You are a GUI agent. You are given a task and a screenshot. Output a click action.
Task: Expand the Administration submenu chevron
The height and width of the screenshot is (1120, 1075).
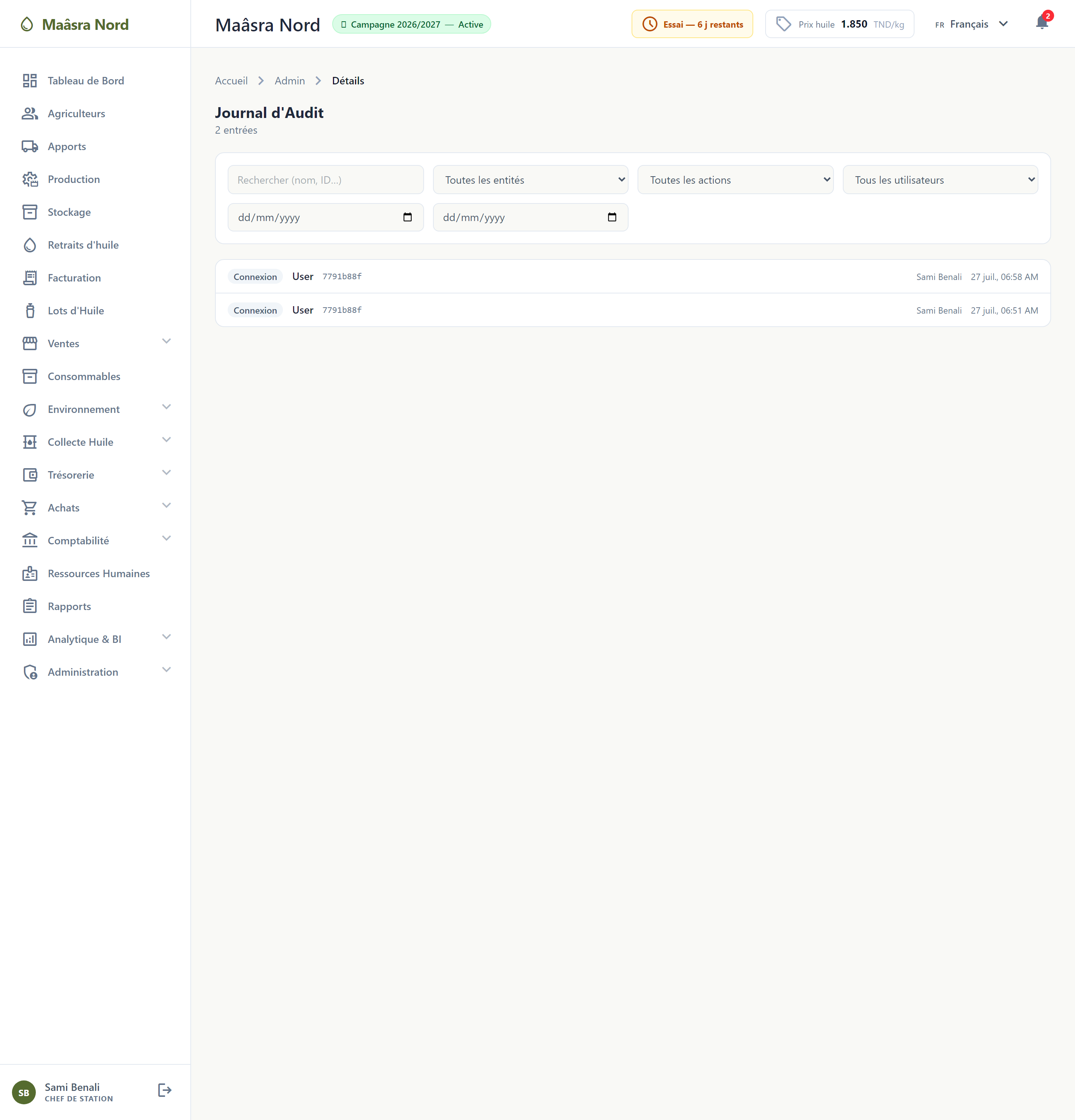coord(166,670)
